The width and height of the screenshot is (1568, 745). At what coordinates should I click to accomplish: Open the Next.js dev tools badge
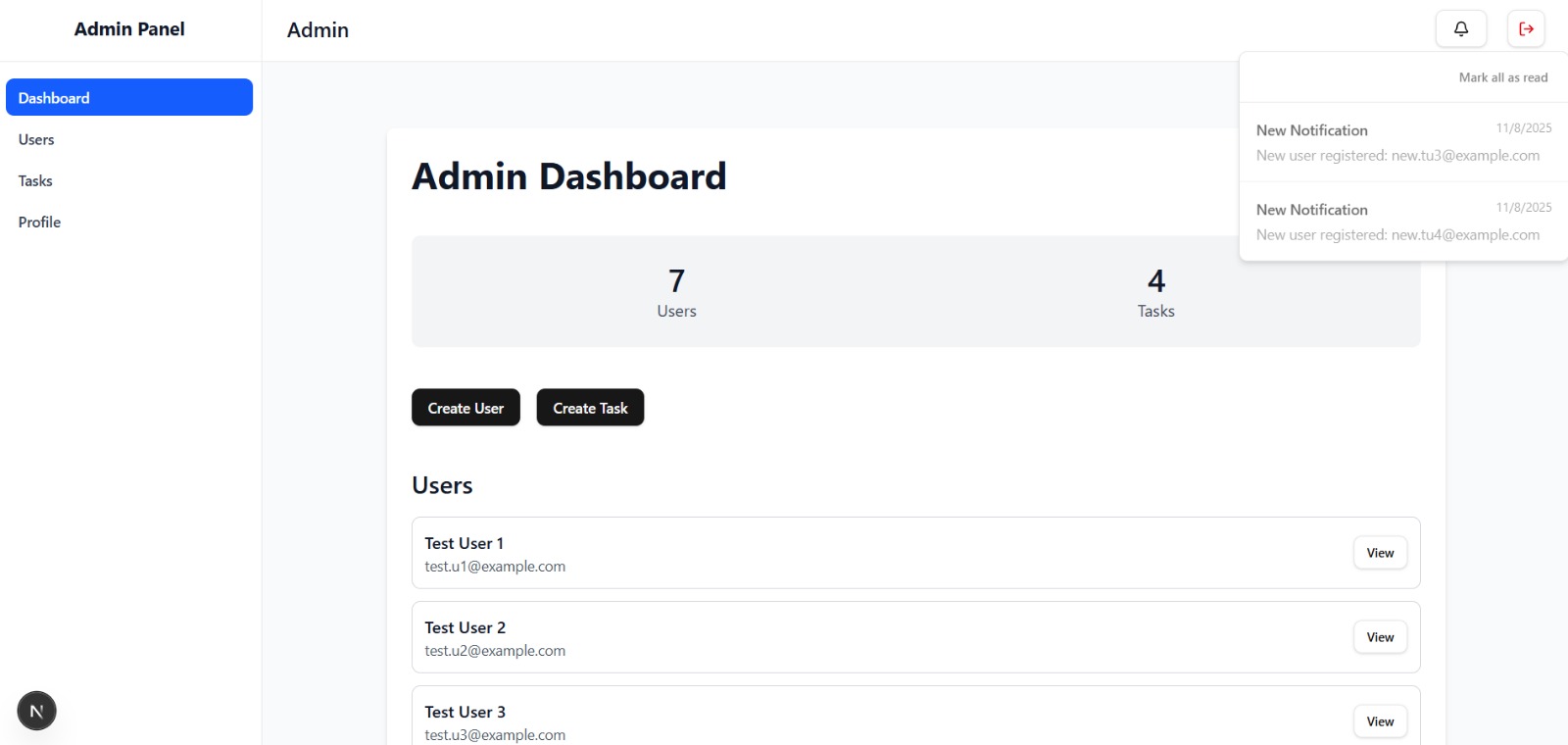point(36,711)
